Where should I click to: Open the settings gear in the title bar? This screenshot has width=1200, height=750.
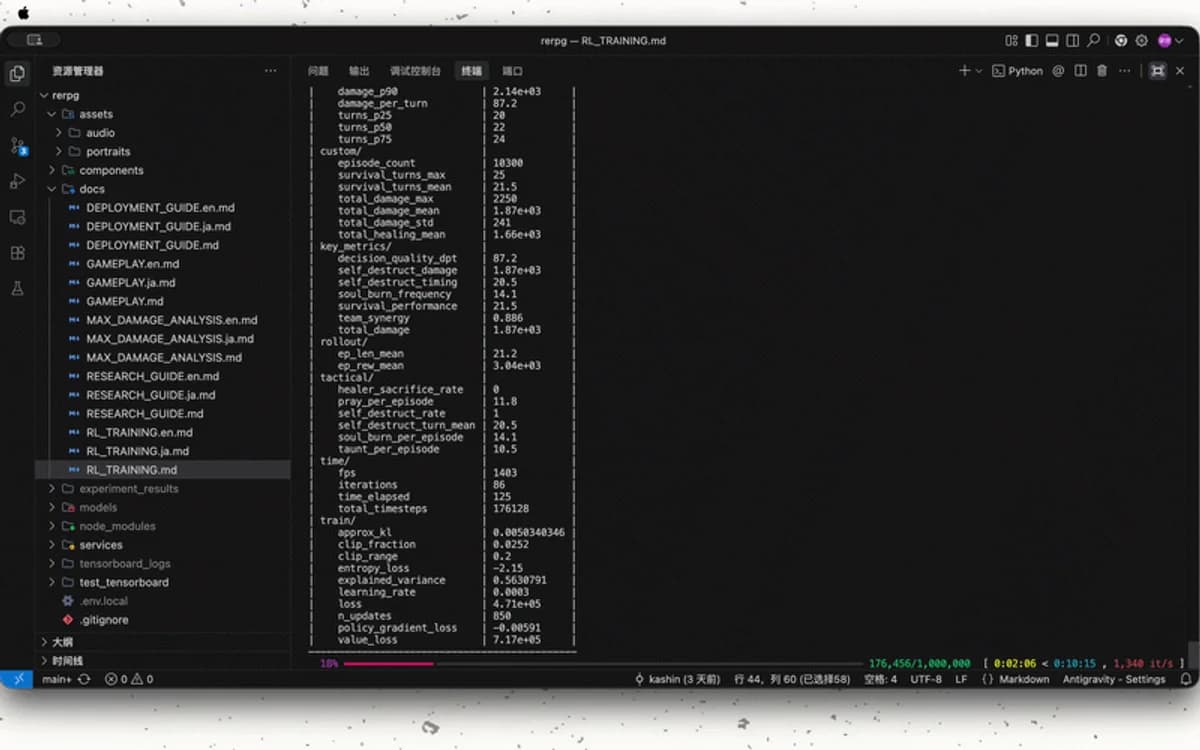coord(1141,41)
